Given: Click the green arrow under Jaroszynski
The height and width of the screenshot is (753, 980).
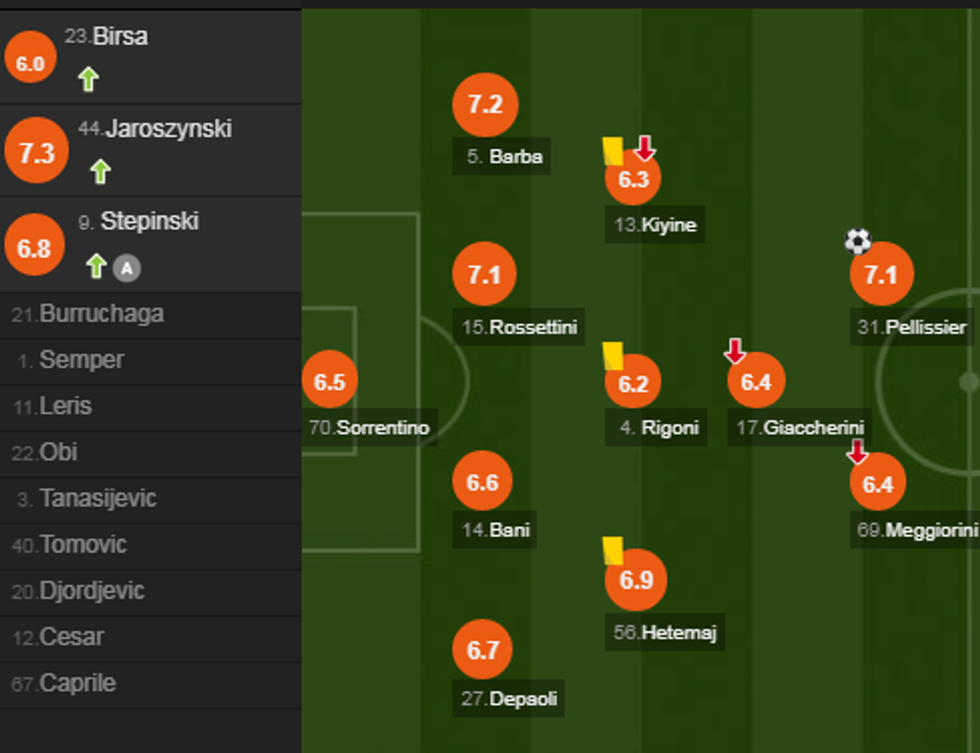Looking at the screenshot, I should click(x=100, y=171).
